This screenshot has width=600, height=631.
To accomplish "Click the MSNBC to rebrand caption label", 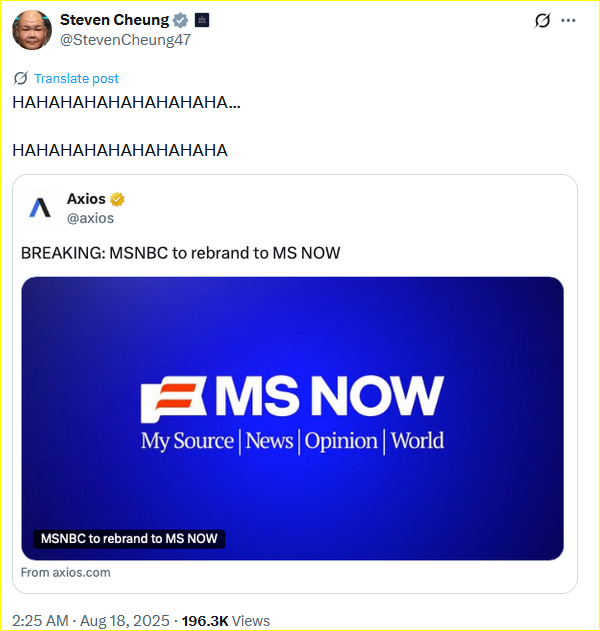I will click(129, 538).
